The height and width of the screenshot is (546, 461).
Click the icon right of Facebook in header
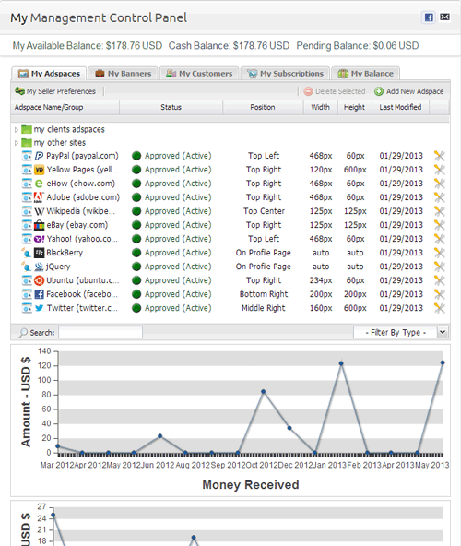(445, 17)
